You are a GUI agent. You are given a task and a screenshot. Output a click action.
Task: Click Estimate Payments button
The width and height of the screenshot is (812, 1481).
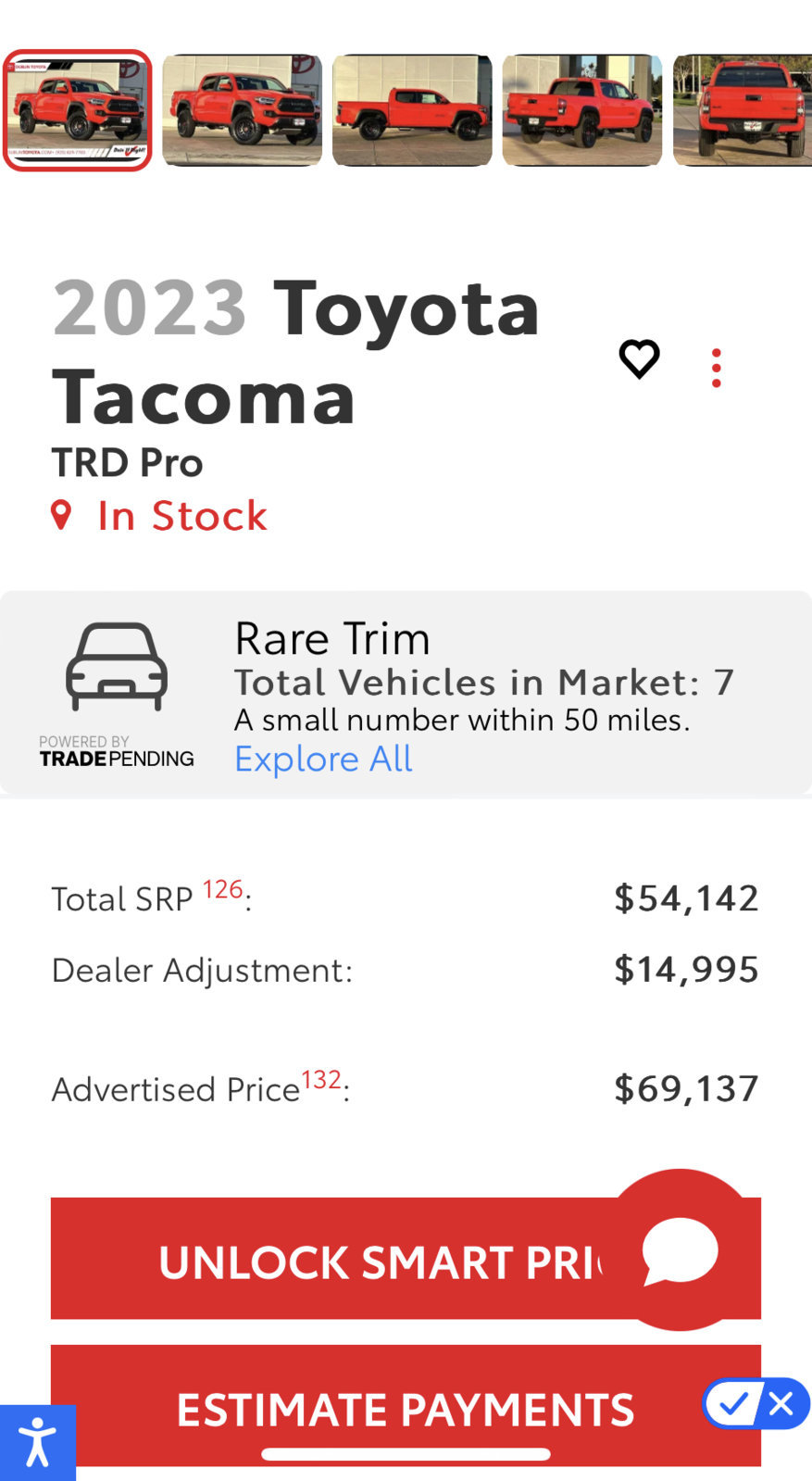click(x=406, y=1405)
